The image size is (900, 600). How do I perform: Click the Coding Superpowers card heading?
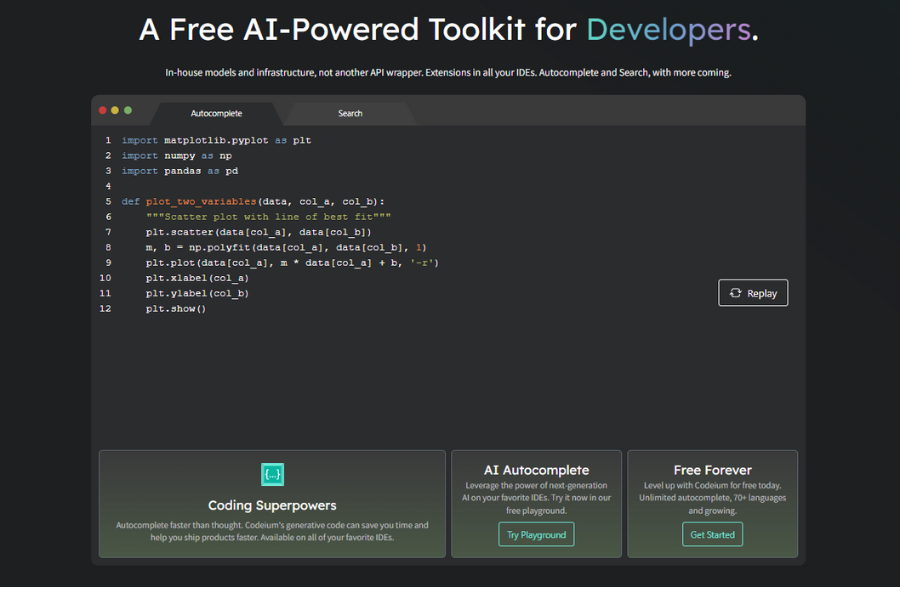pos(272,505)
